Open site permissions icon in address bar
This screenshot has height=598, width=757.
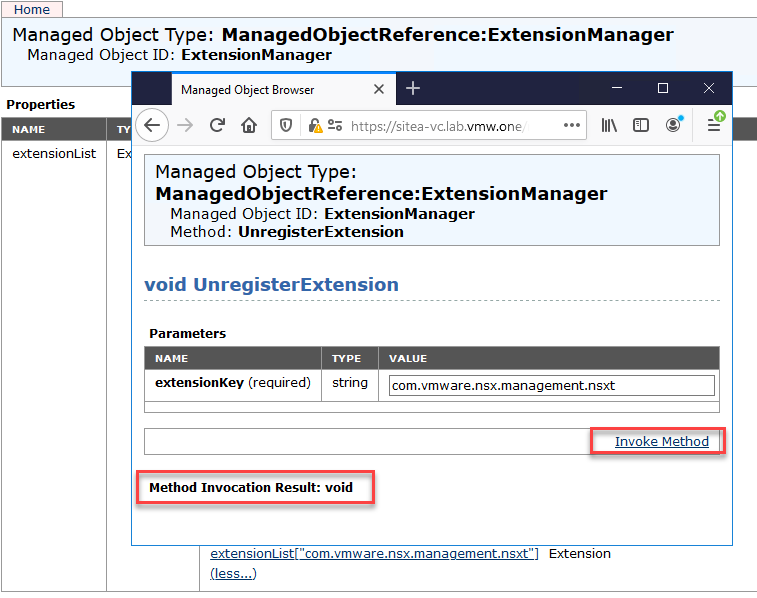pos(335,125)
